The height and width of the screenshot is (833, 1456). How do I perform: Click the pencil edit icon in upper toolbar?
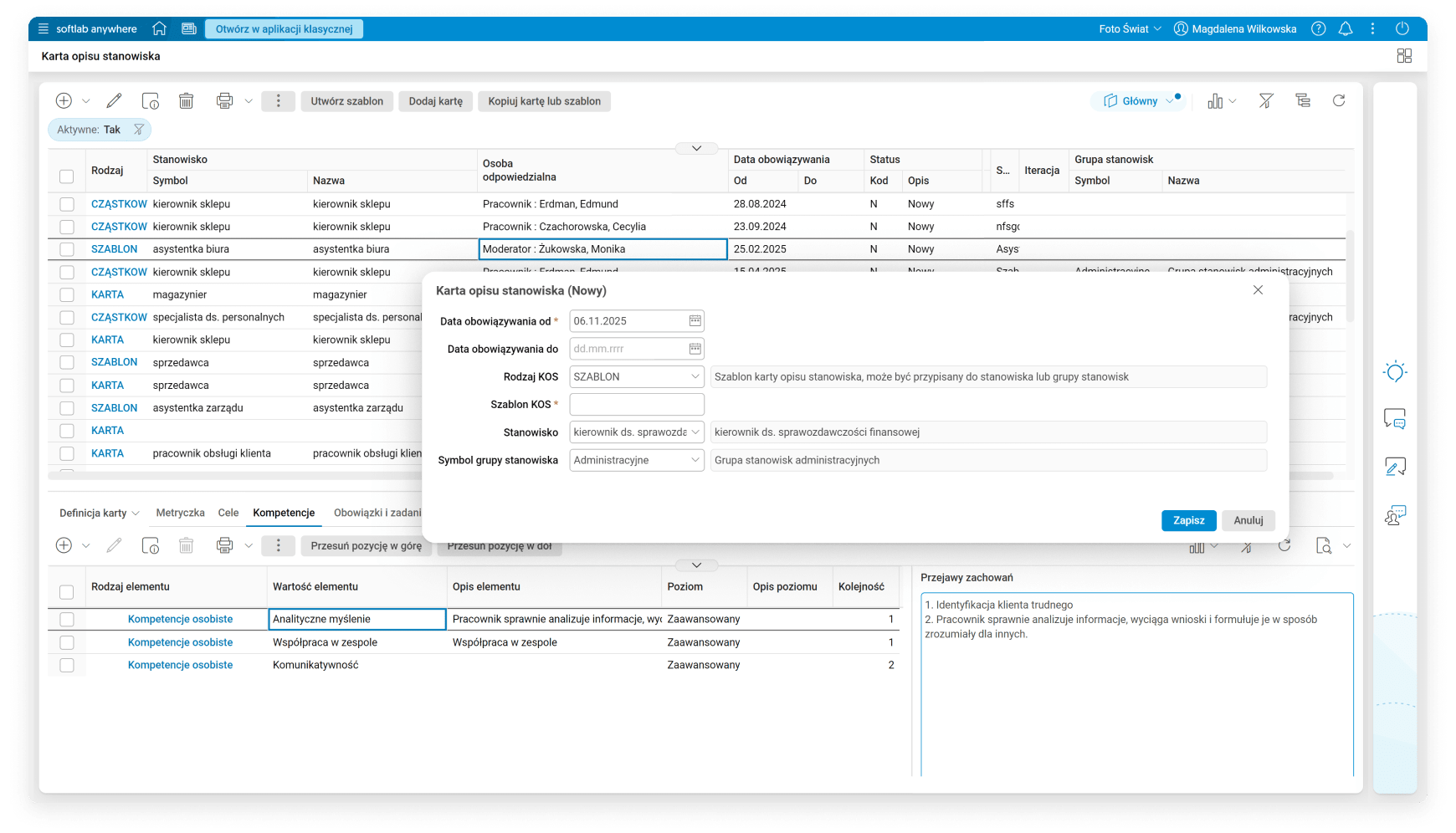tap(114, 101)
